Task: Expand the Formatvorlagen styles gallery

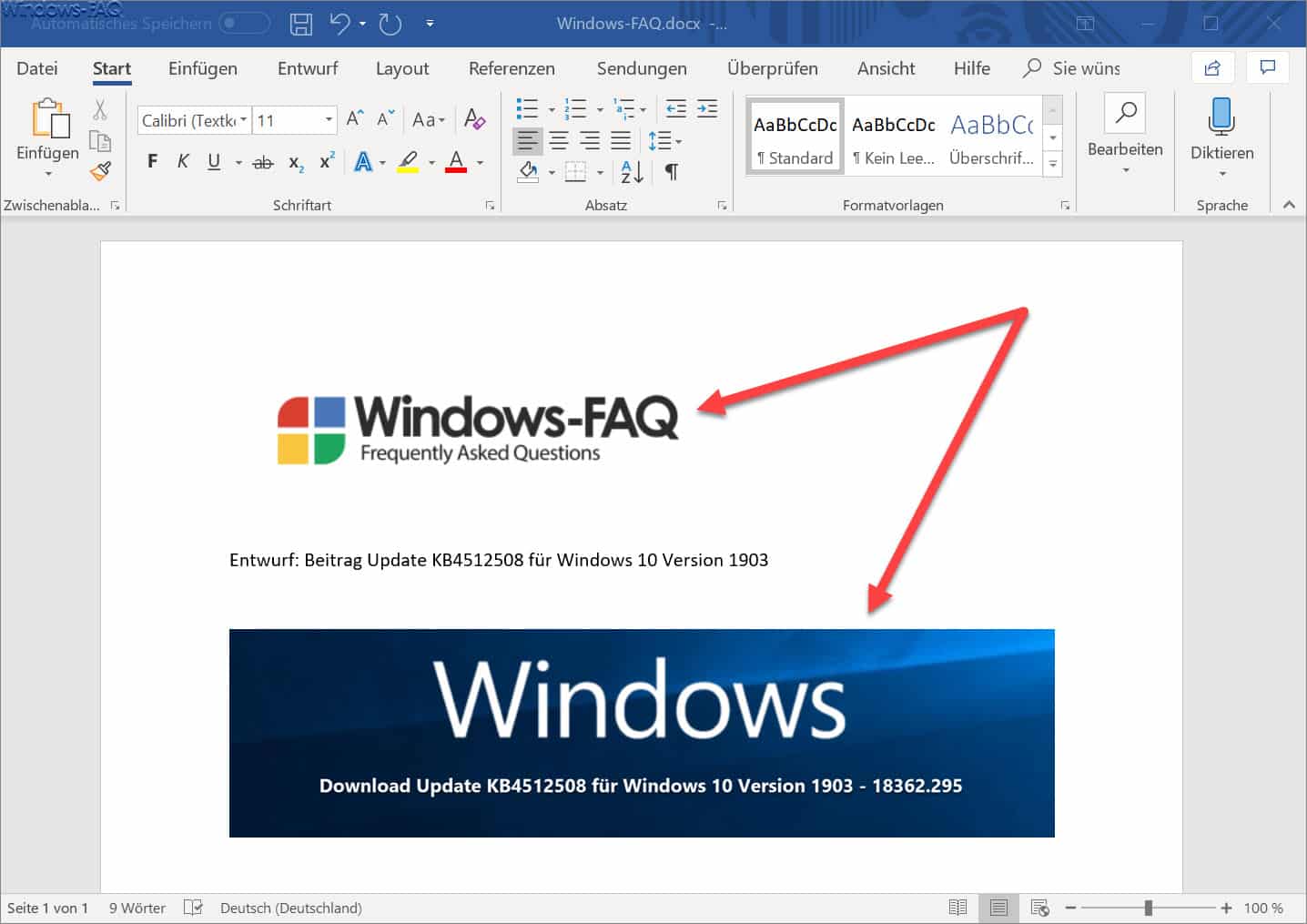Action: [1053, 165]
